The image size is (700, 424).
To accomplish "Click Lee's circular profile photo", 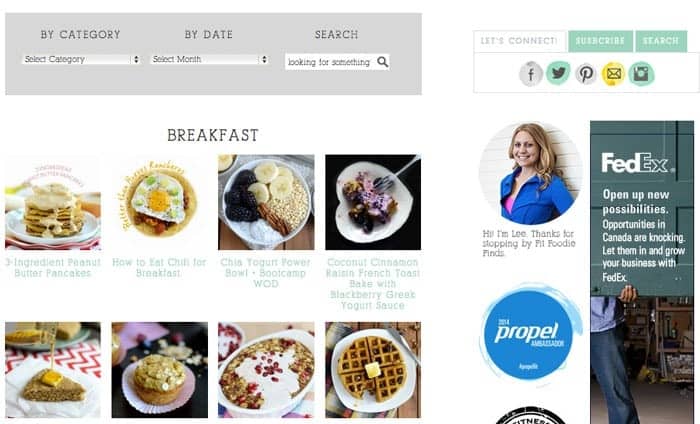I will (531, 173).
